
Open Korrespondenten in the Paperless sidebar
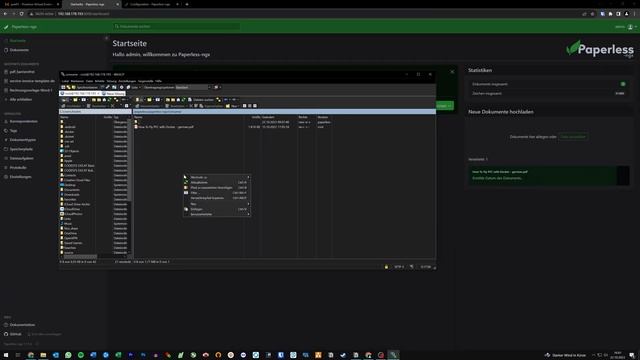tap(21, 121)
